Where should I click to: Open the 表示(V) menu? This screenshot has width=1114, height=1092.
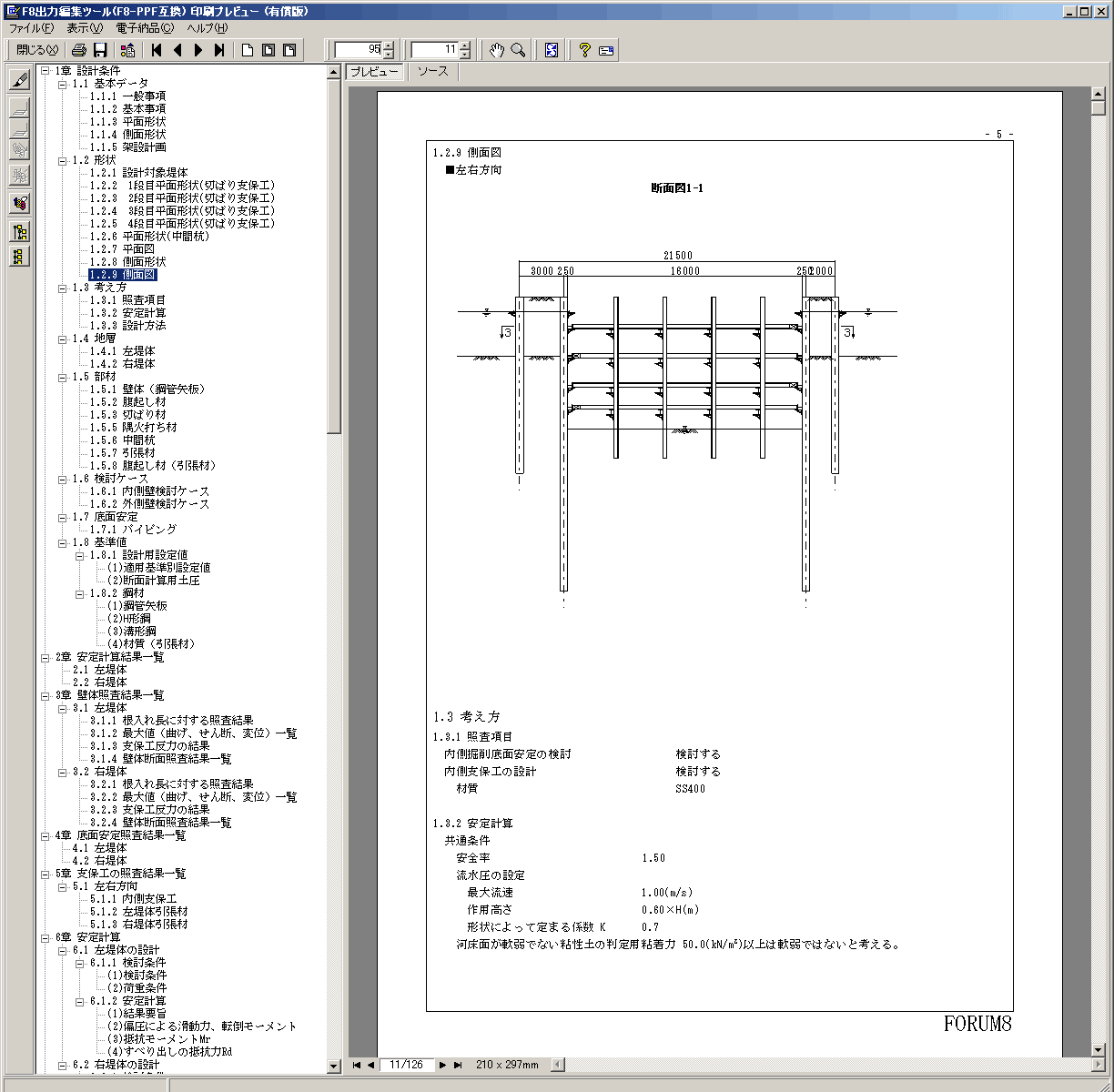(x=85, y=28)
